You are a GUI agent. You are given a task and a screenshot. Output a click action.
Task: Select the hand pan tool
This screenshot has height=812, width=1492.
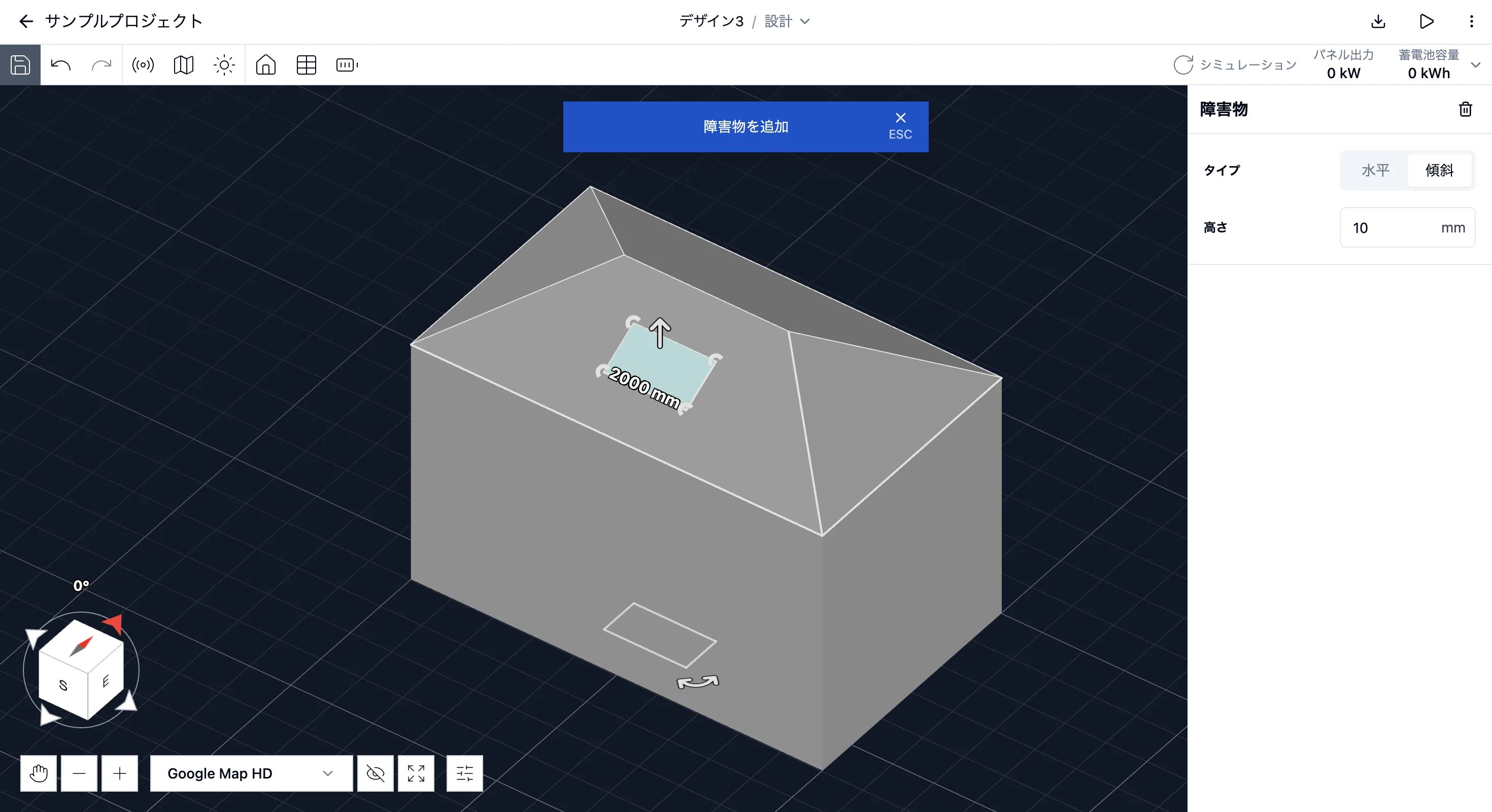[38, 773]
